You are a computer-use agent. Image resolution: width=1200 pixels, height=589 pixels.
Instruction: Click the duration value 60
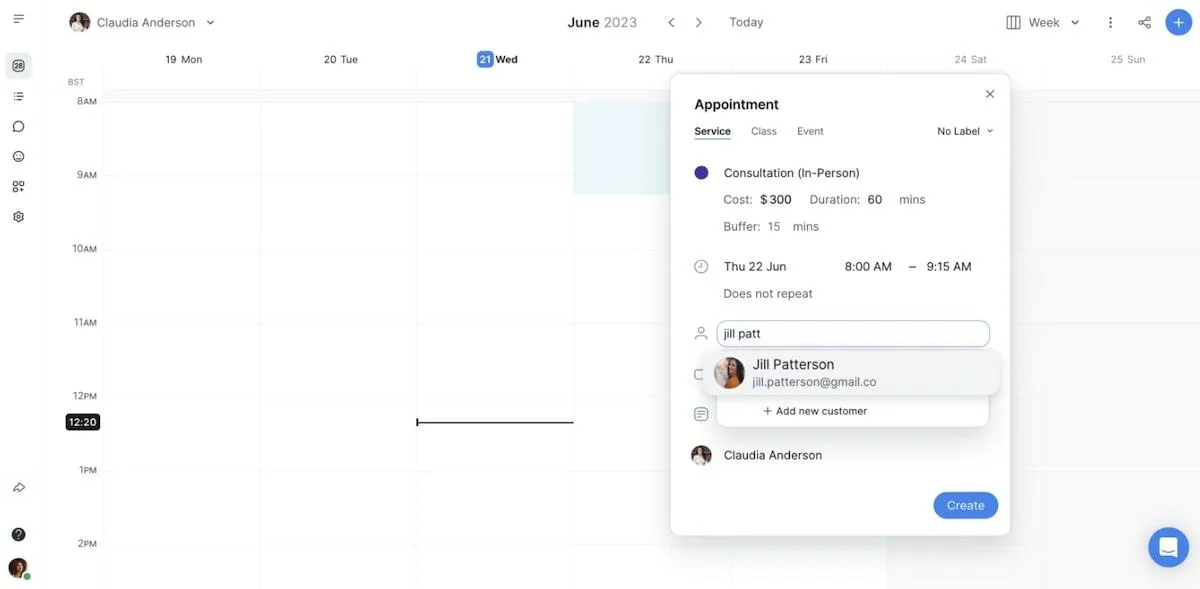click(875, 200)
